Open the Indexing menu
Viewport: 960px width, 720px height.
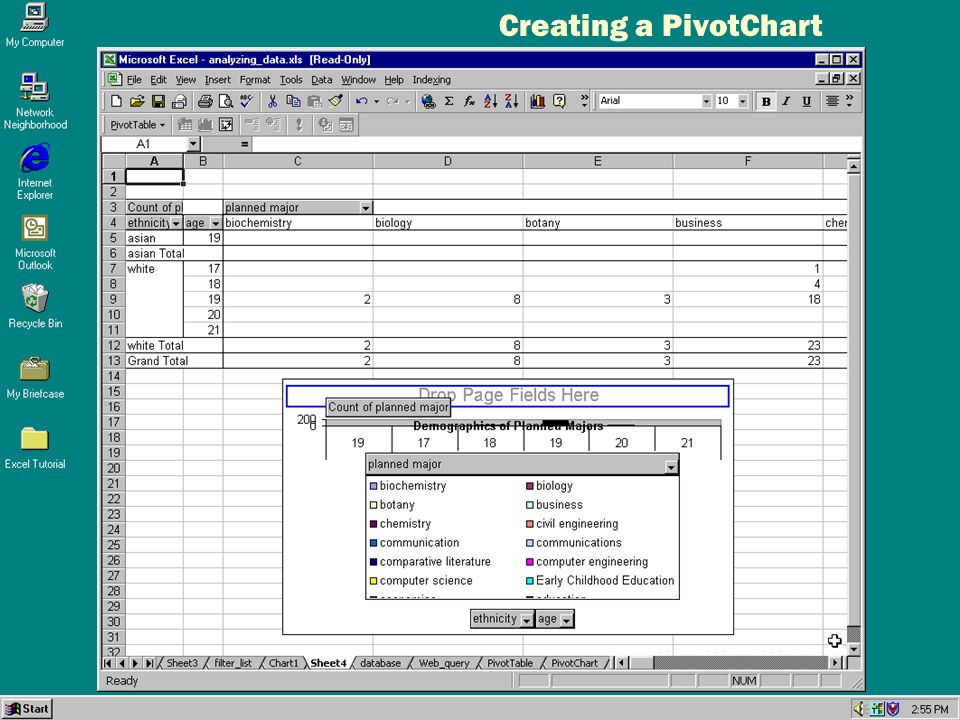[431, 80]
